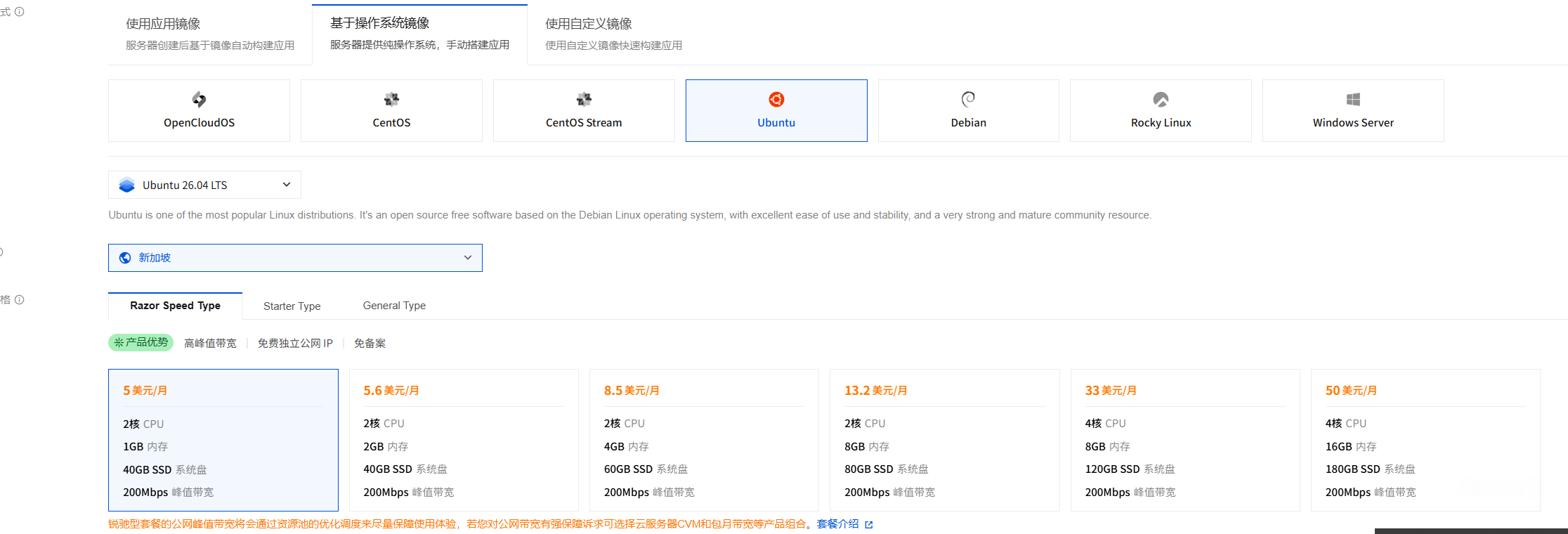Image resolution: width=1568 pixels, height=534 pixels.
Task: Click the orange 锐驰型套餐 bandwidth notice text
Action: click(x=460, y=524)
